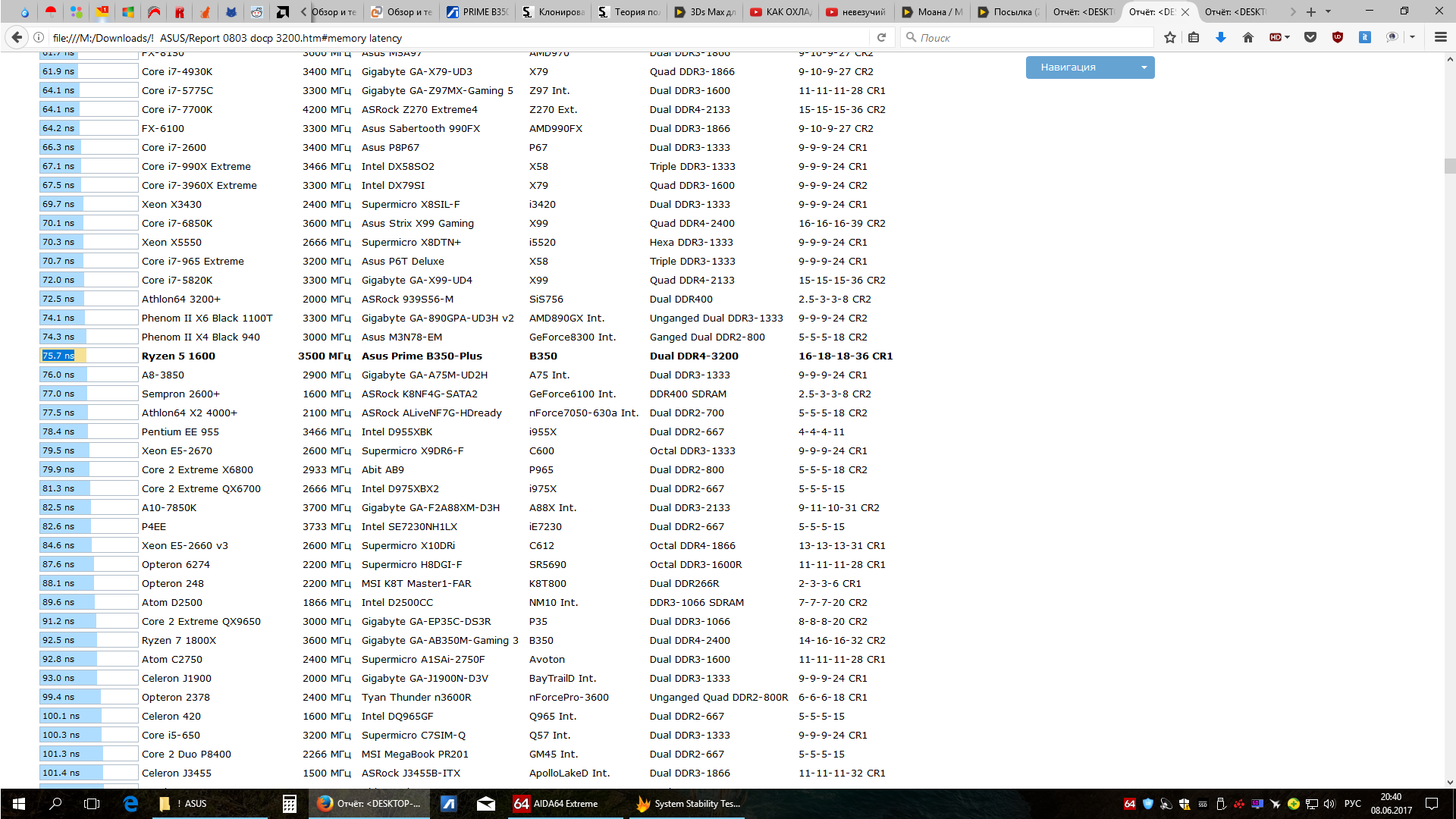Click the uBlock Origin shield icon
The width and height of the screenshot is (1456, 819).
pos(1337,37)
